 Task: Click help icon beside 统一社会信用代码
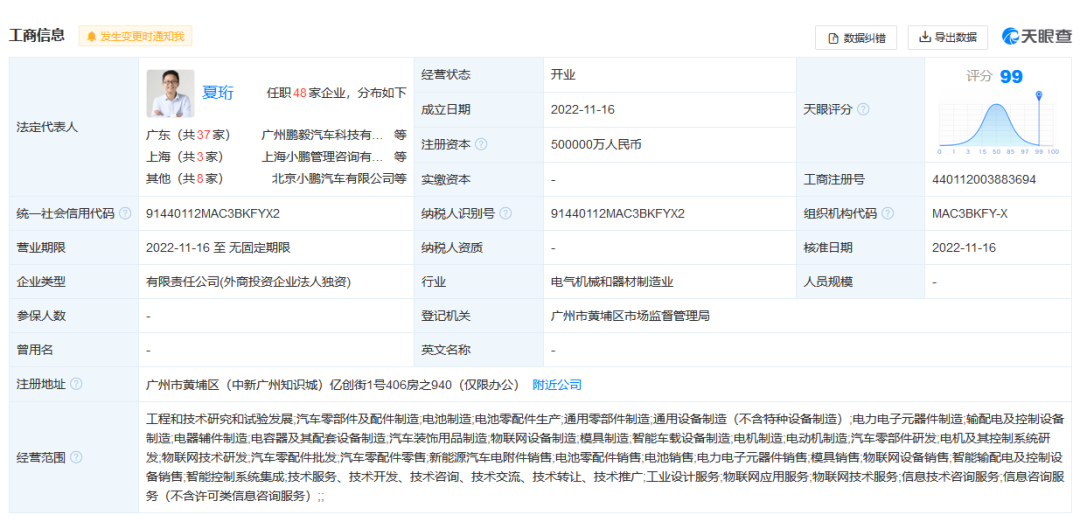125,213
